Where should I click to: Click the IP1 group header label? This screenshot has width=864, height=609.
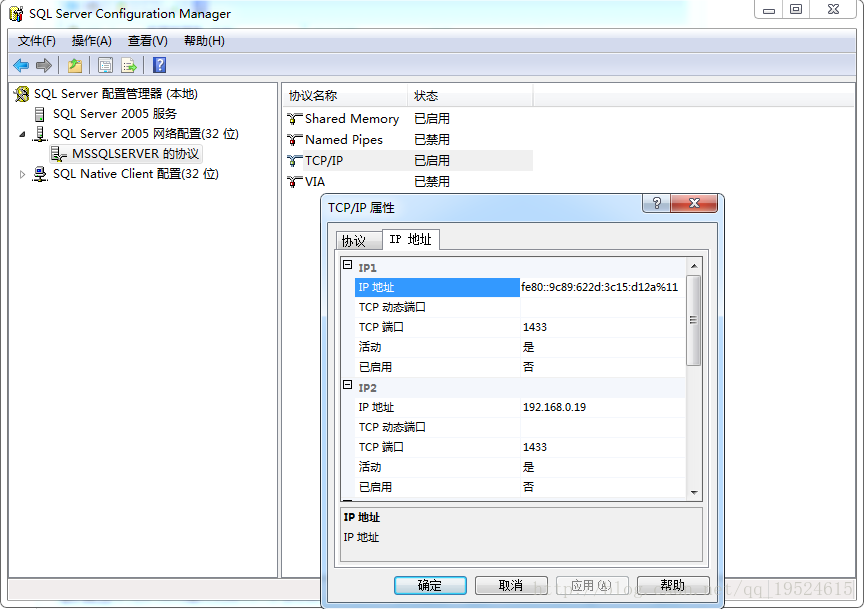(368, 268)
